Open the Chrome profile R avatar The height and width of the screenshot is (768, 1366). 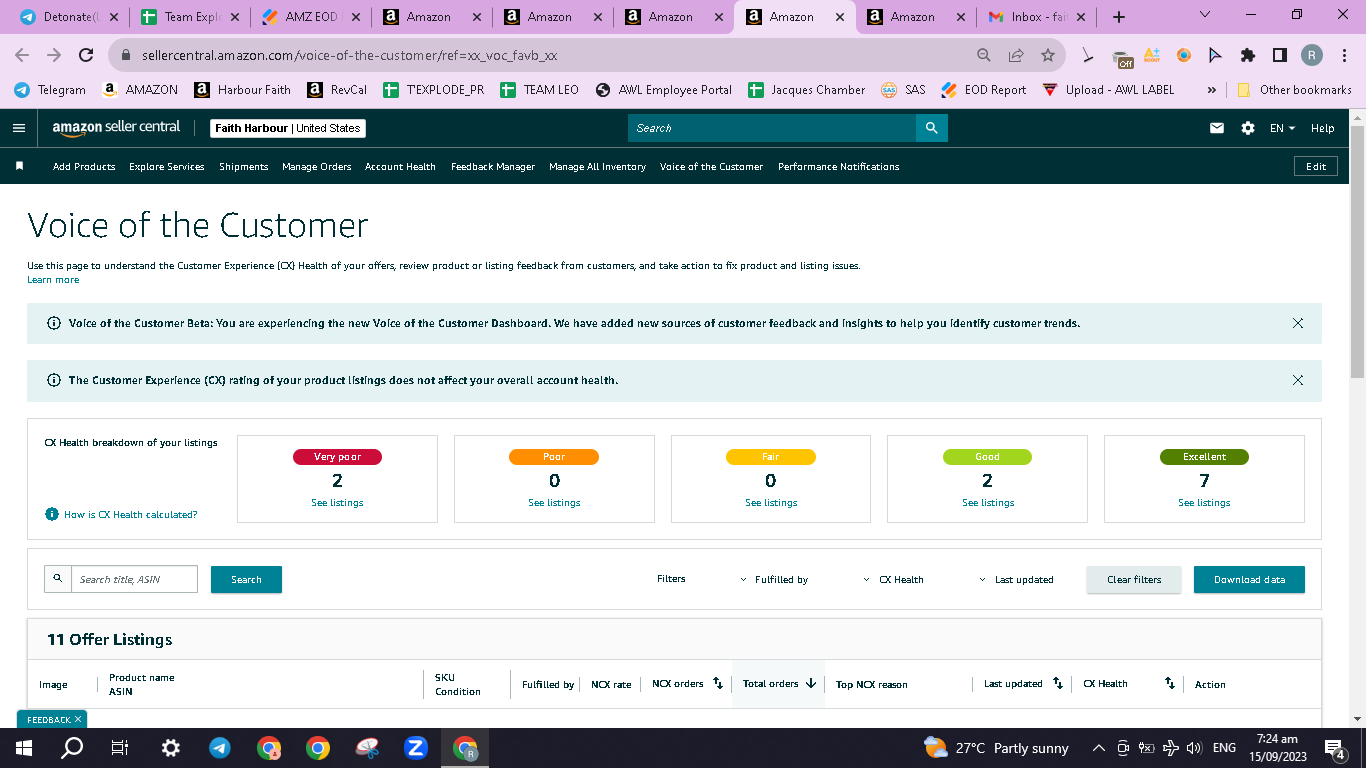click(1311, 55)
